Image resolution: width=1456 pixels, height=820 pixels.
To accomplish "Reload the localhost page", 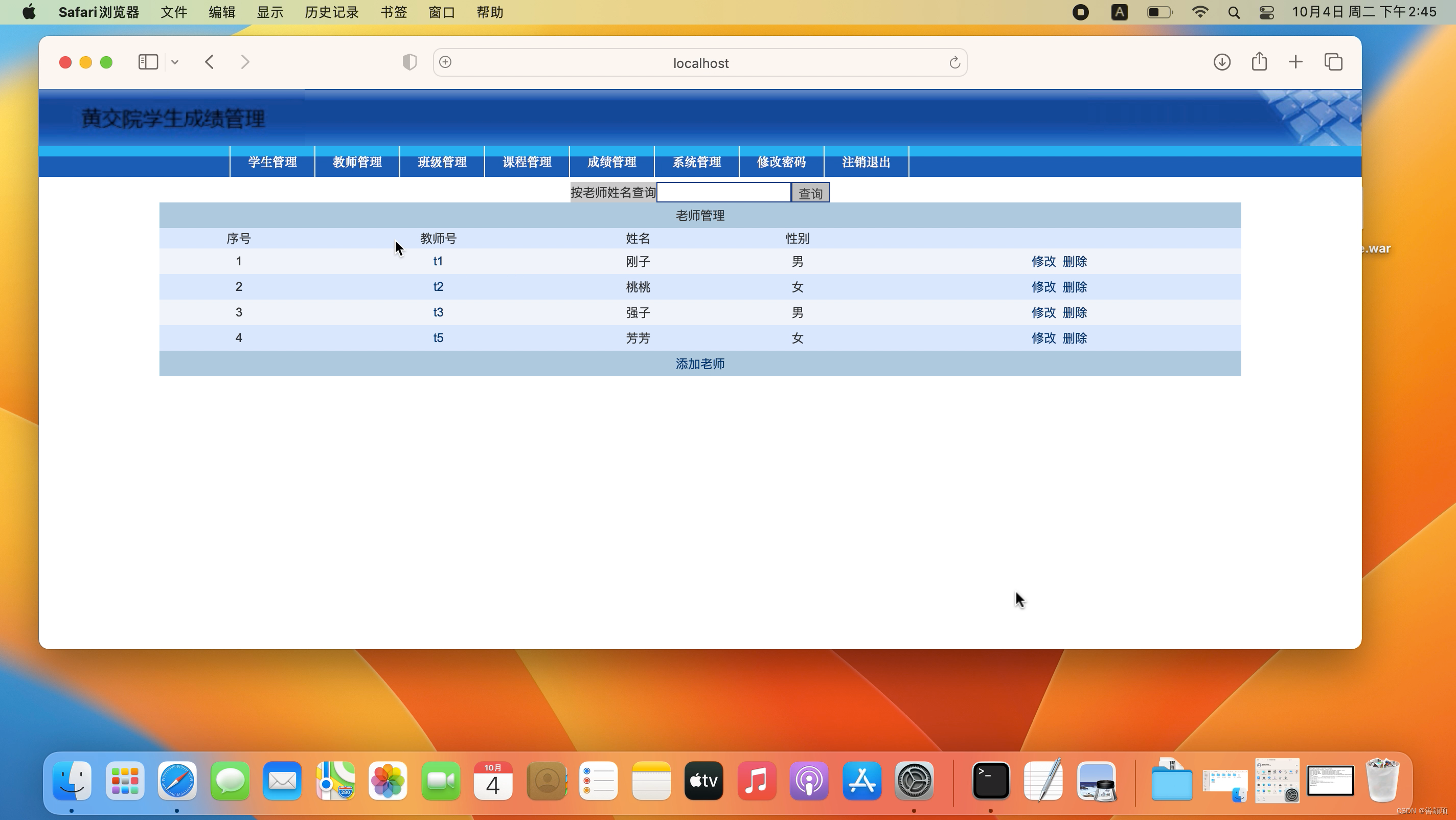I will click(x=954, y=63).
